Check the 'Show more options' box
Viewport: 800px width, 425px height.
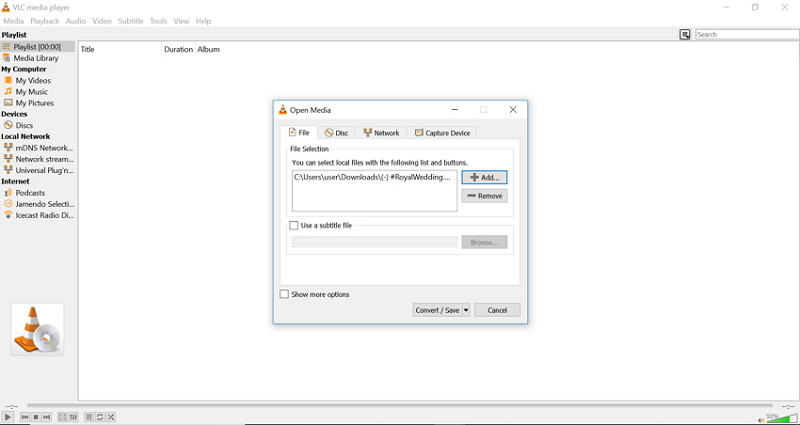click(285, 295)
